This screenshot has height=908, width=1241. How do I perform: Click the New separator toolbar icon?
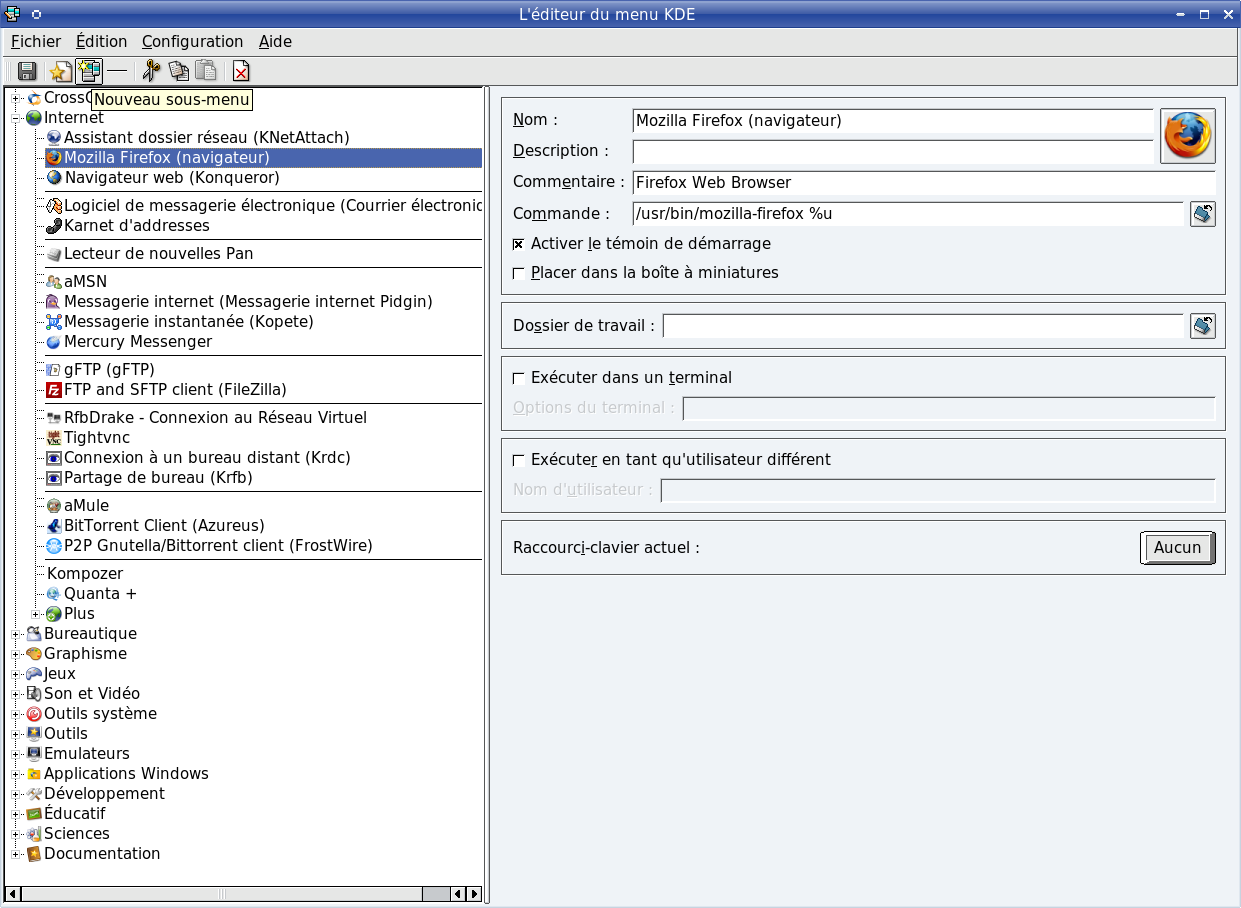coord(118,71)
